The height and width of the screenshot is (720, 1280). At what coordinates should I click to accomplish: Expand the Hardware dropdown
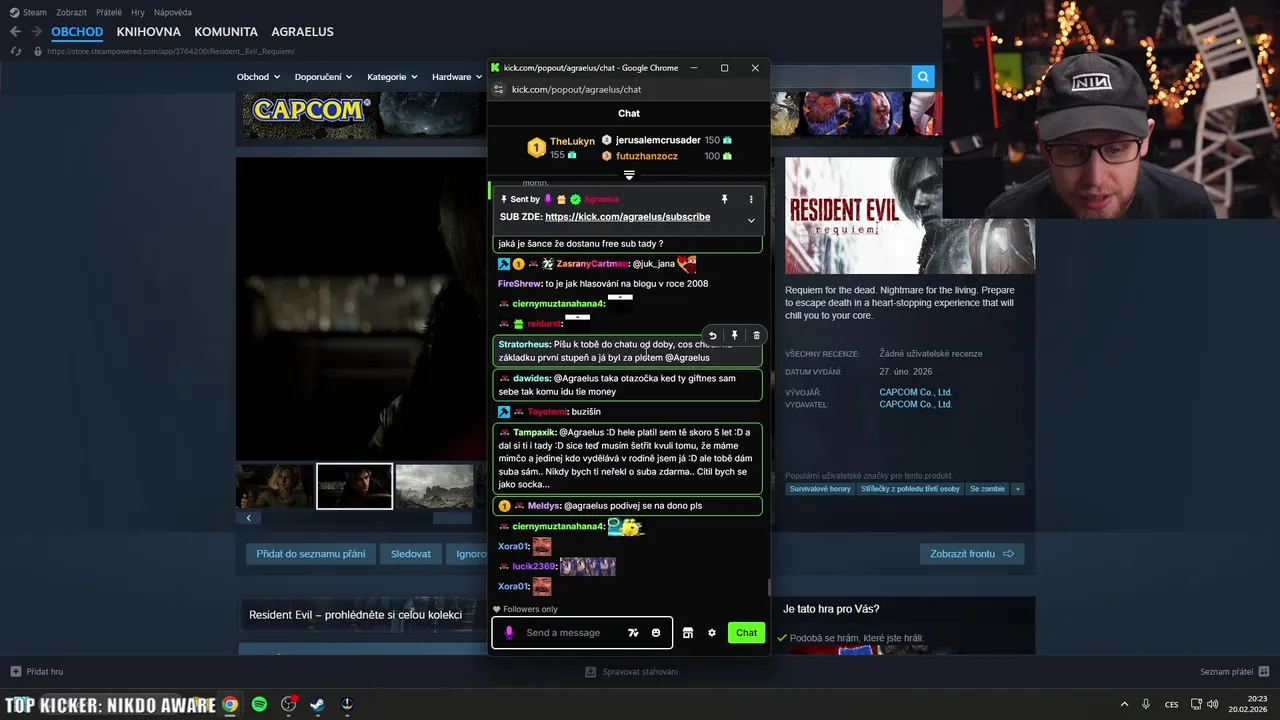point(456,77)
